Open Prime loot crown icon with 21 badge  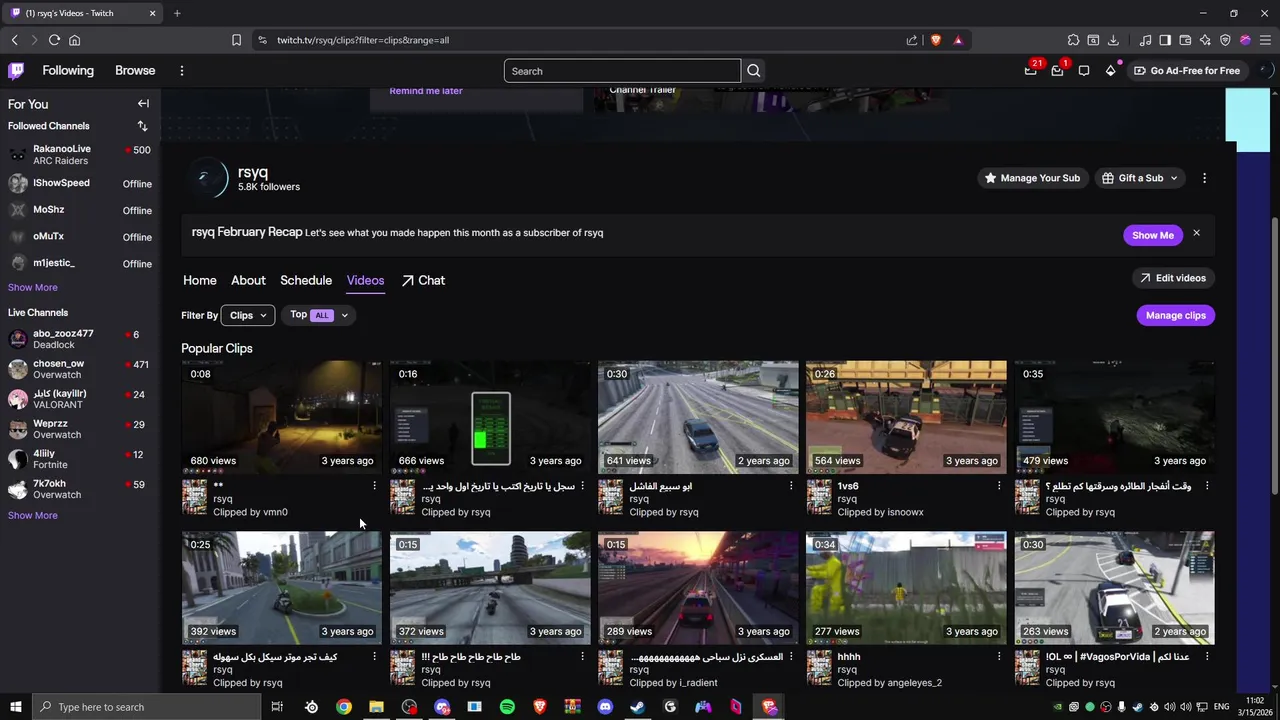pyautogui.click(x=1031, y=71)
